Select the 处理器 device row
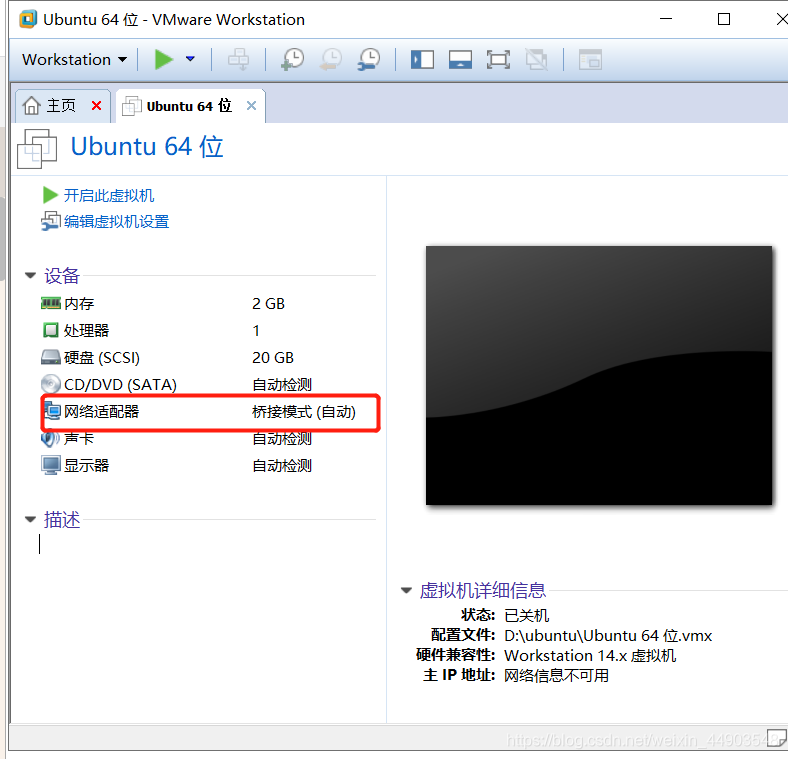Image resolution: width=788 pixels, height=759 pixels. tap(208, 331)
